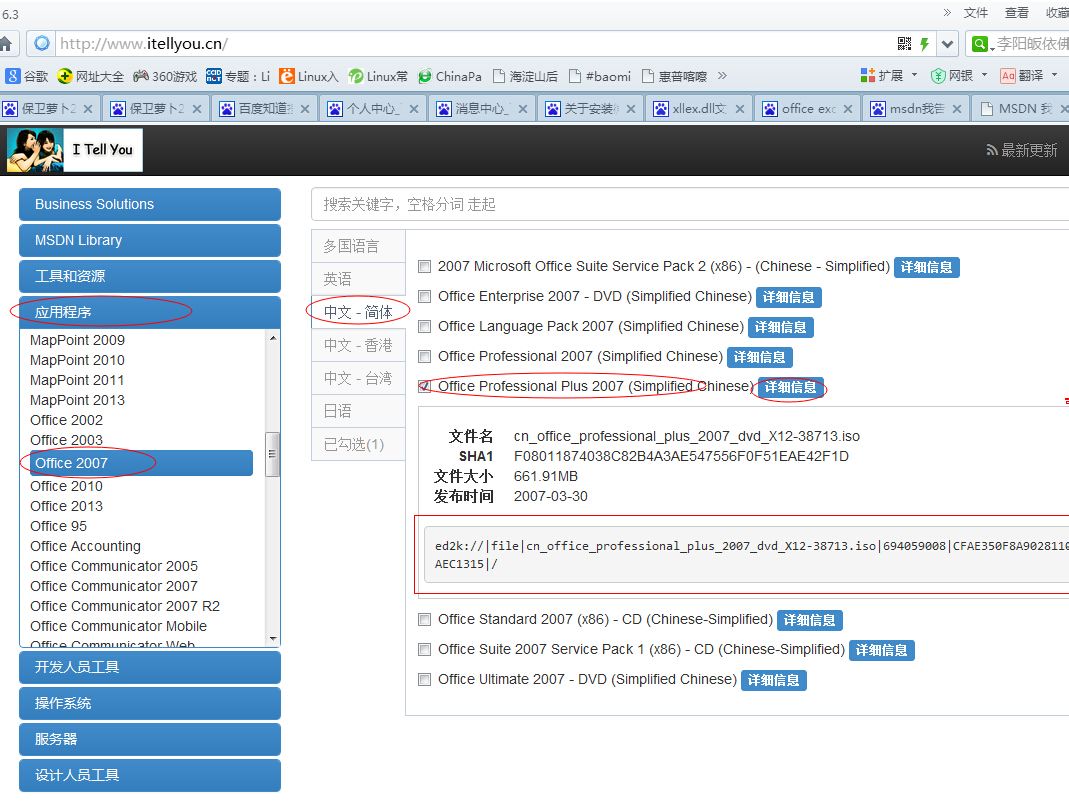
Task: Open the 海淀山后 bookmark
Action: (x=525, y=76)
